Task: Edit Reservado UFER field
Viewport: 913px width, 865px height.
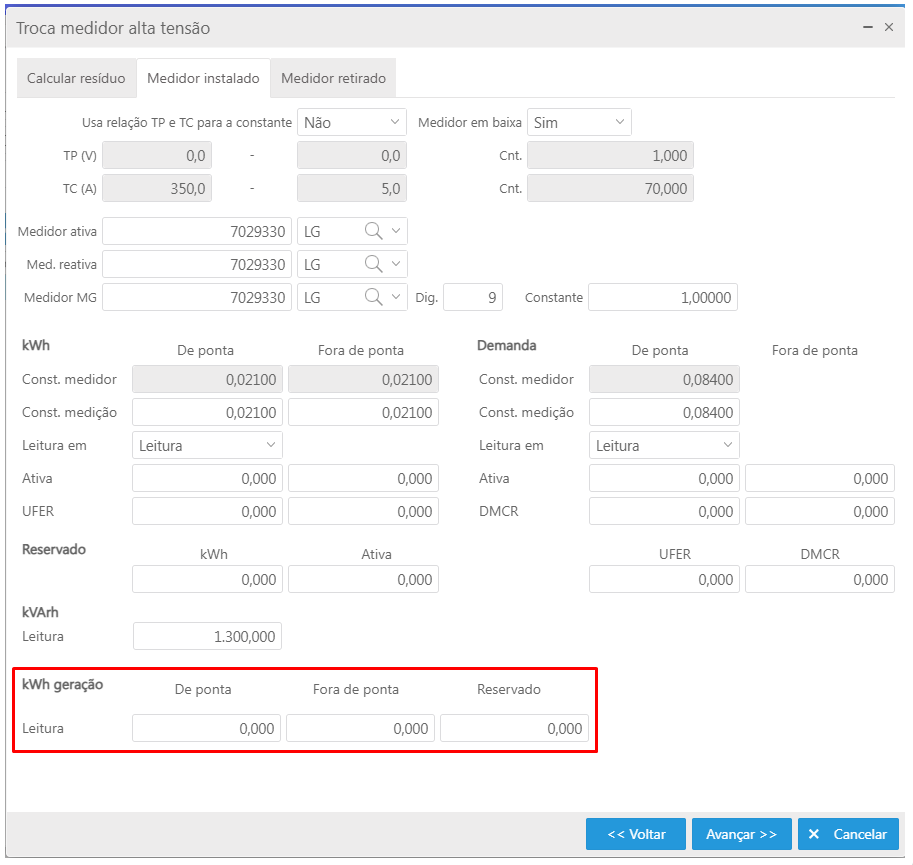Action: pos(664,579)
